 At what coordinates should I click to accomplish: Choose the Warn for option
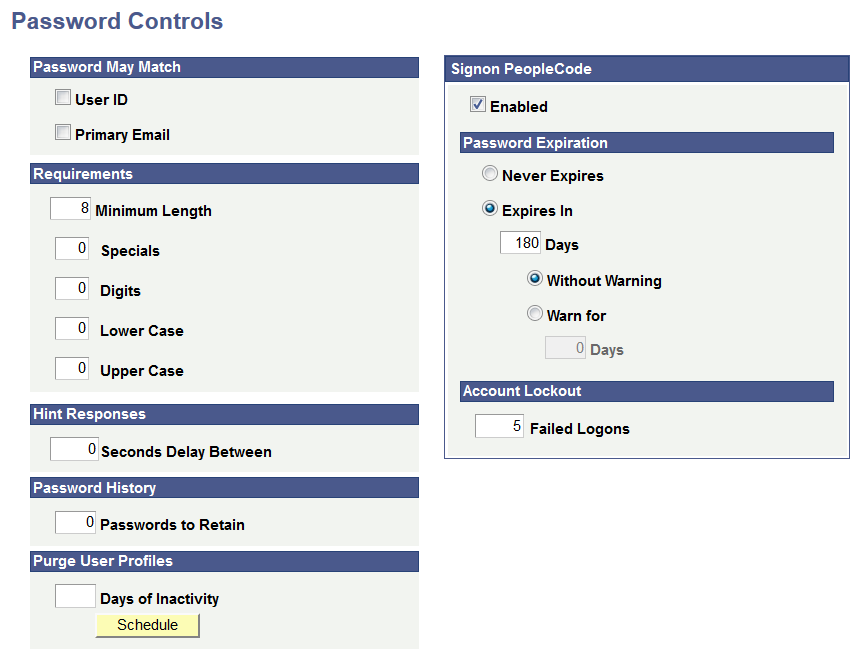[536, 314]
